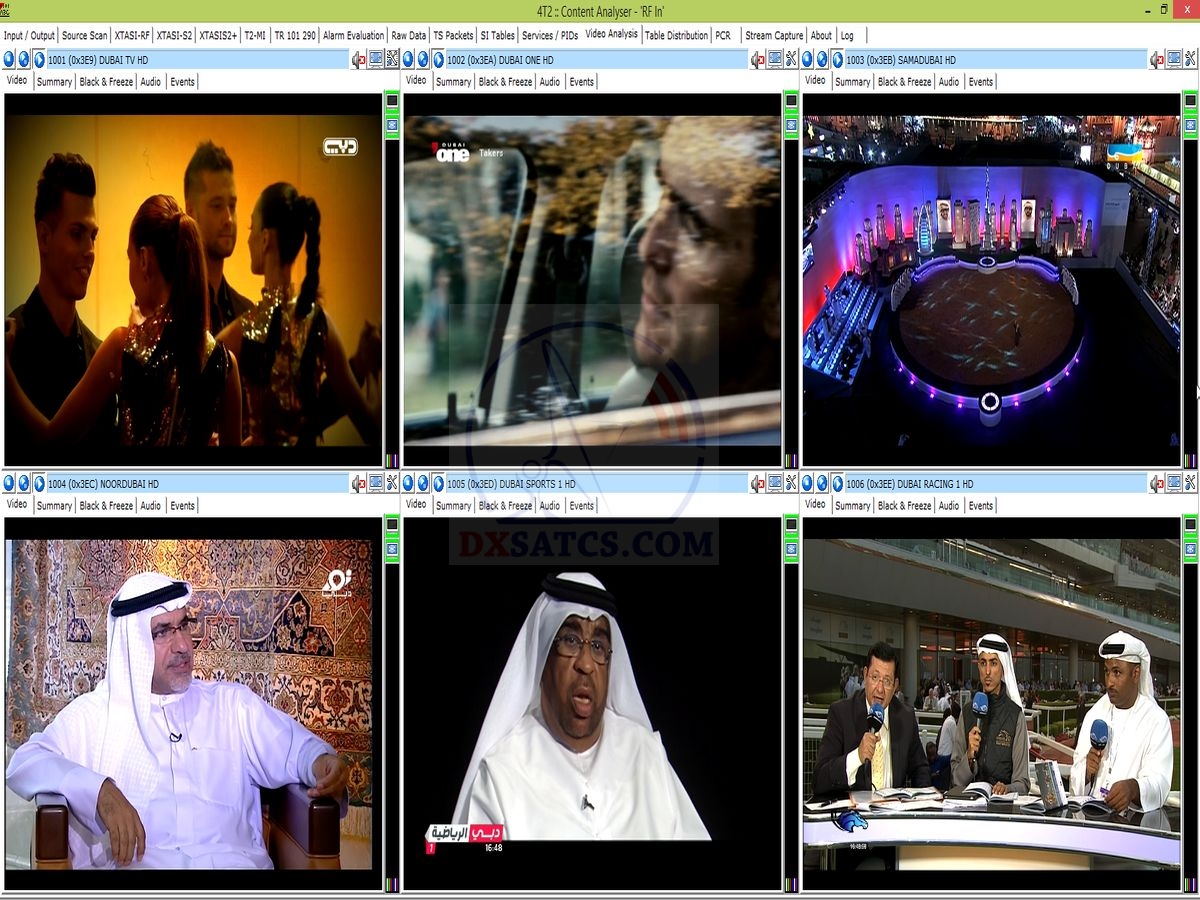
Task: Click the monitor icon in the DUBAI ONE HD panel
Action: tap(775, 60)
